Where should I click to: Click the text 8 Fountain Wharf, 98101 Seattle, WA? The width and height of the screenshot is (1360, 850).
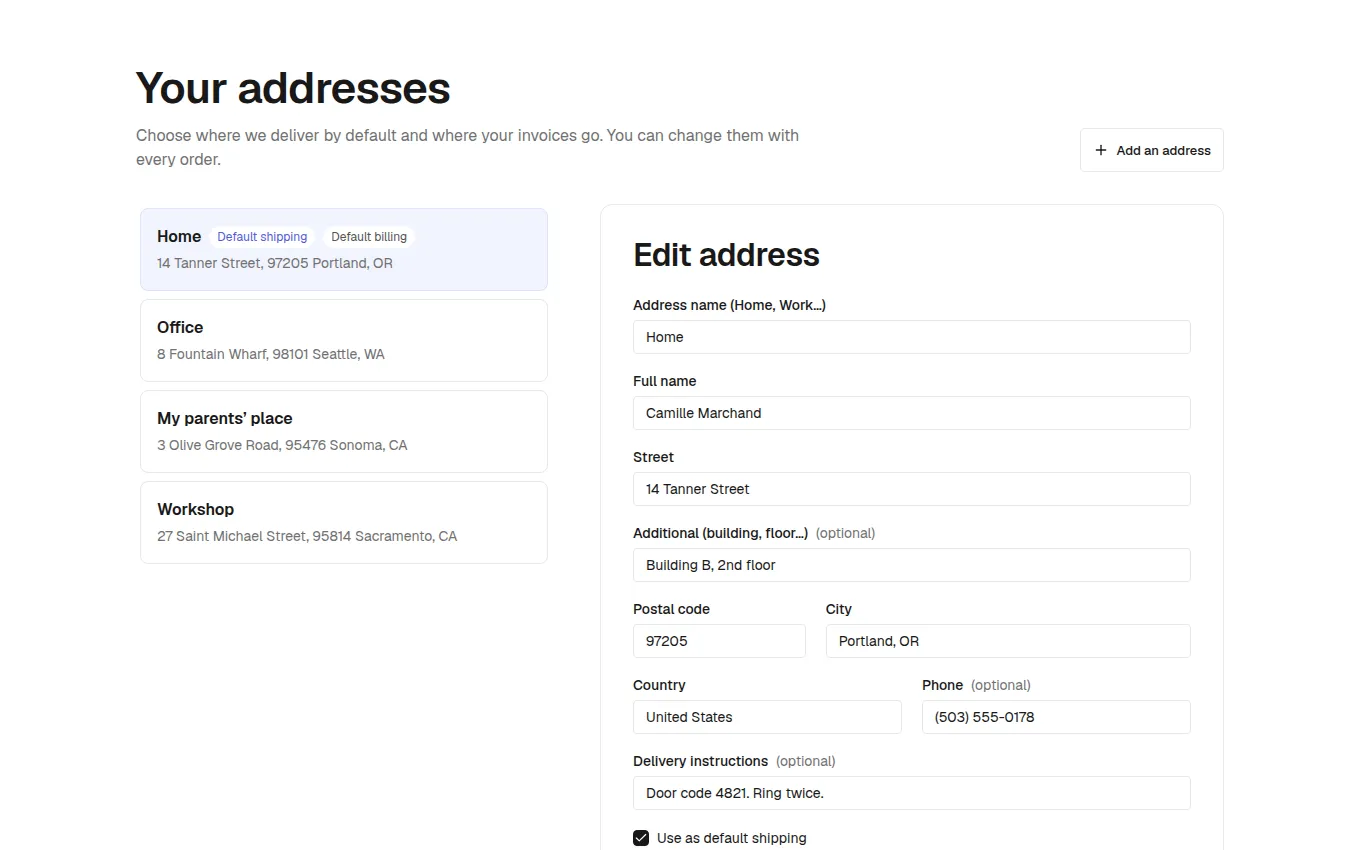(271, 354)
